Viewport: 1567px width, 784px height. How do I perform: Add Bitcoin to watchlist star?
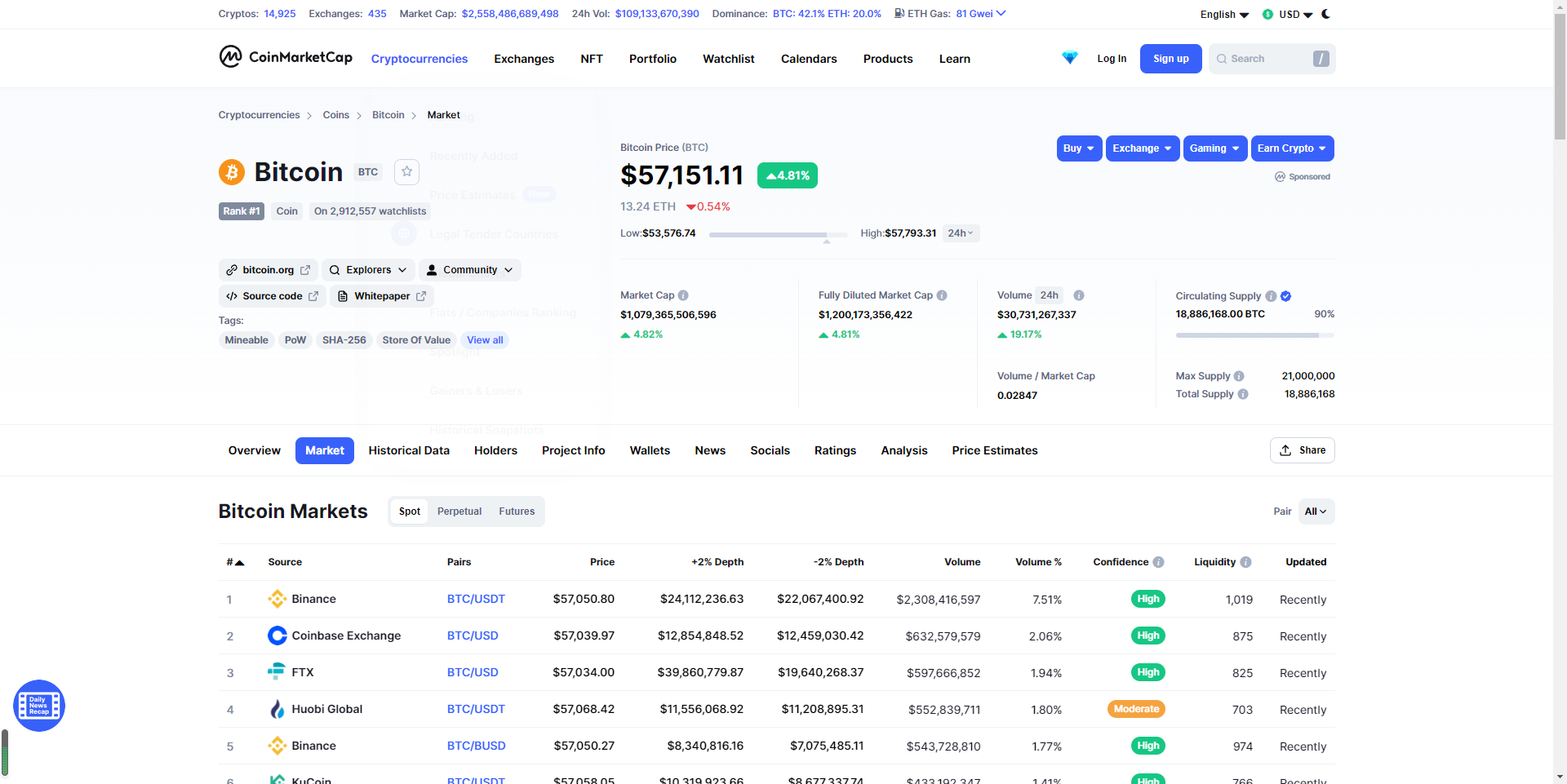pos(406,172)
